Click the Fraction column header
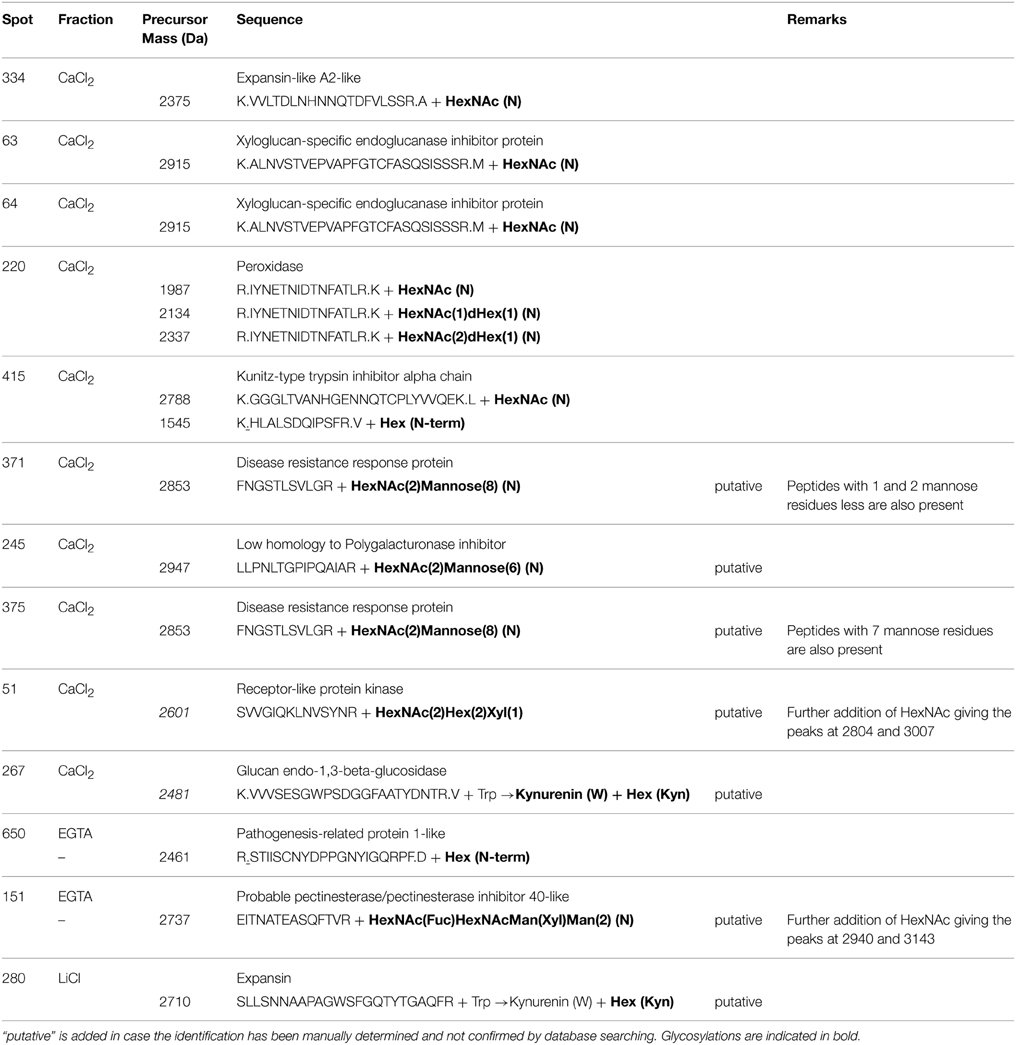The image size is (1016, 1045). (x=85, y=20)
